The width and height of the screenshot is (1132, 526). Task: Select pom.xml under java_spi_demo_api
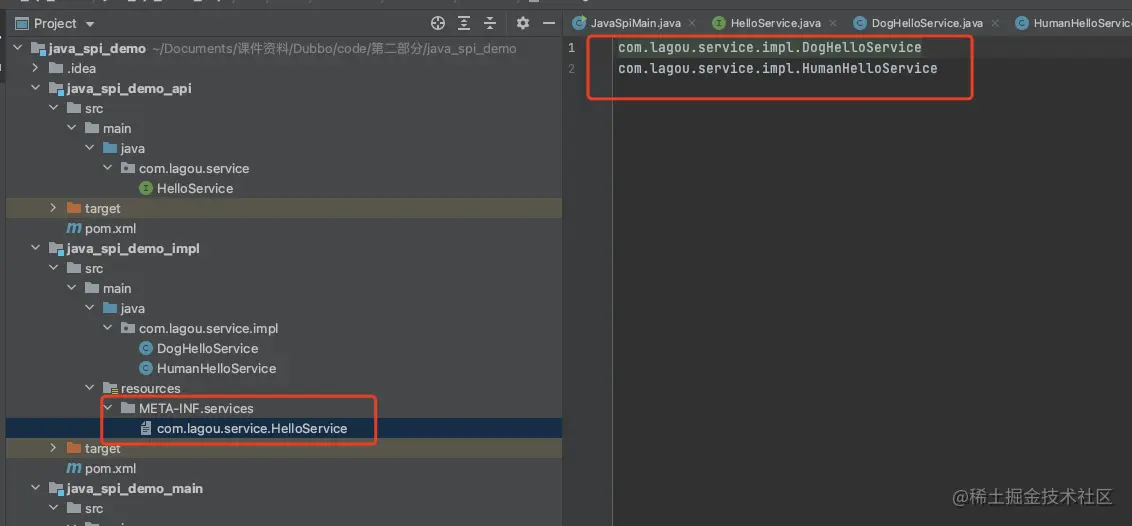point(110,229)
